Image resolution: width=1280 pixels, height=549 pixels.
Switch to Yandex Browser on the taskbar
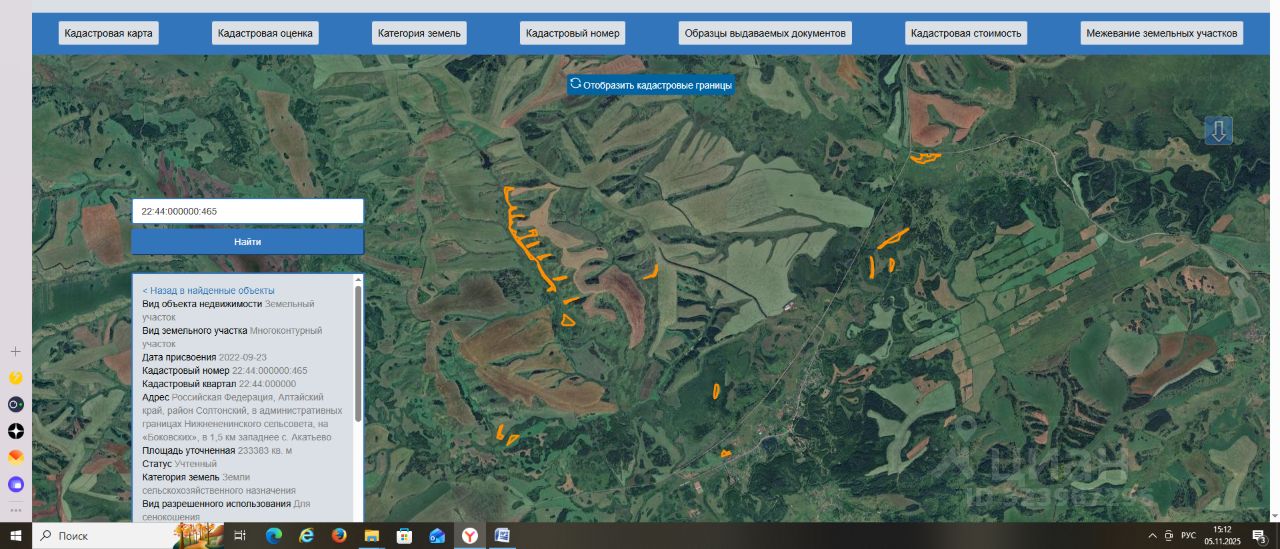point(469,536)
